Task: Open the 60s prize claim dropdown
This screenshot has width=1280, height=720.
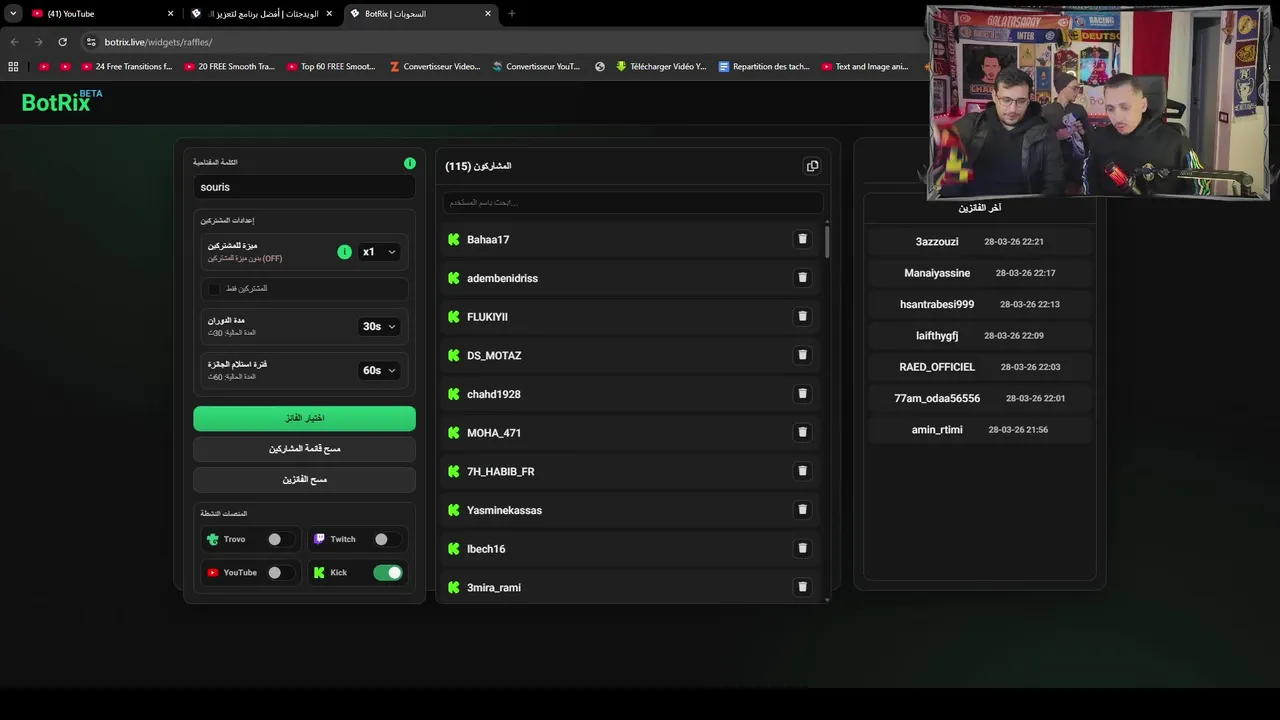Action: 379,370
